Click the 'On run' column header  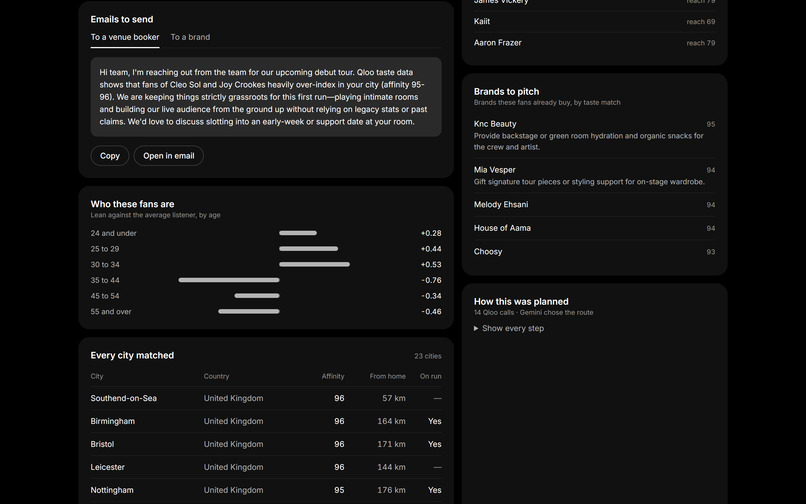click(x=430, y=376)
